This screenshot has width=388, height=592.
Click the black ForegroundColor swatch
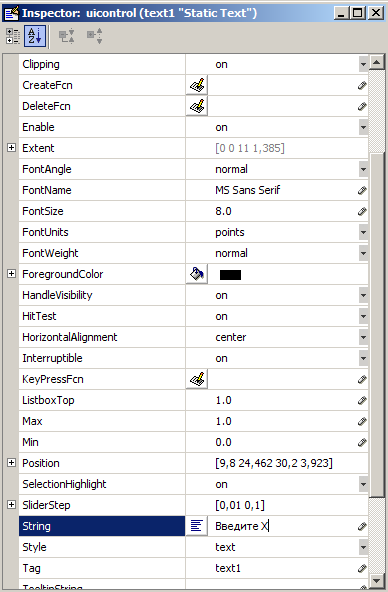click(x=230, y=275)
